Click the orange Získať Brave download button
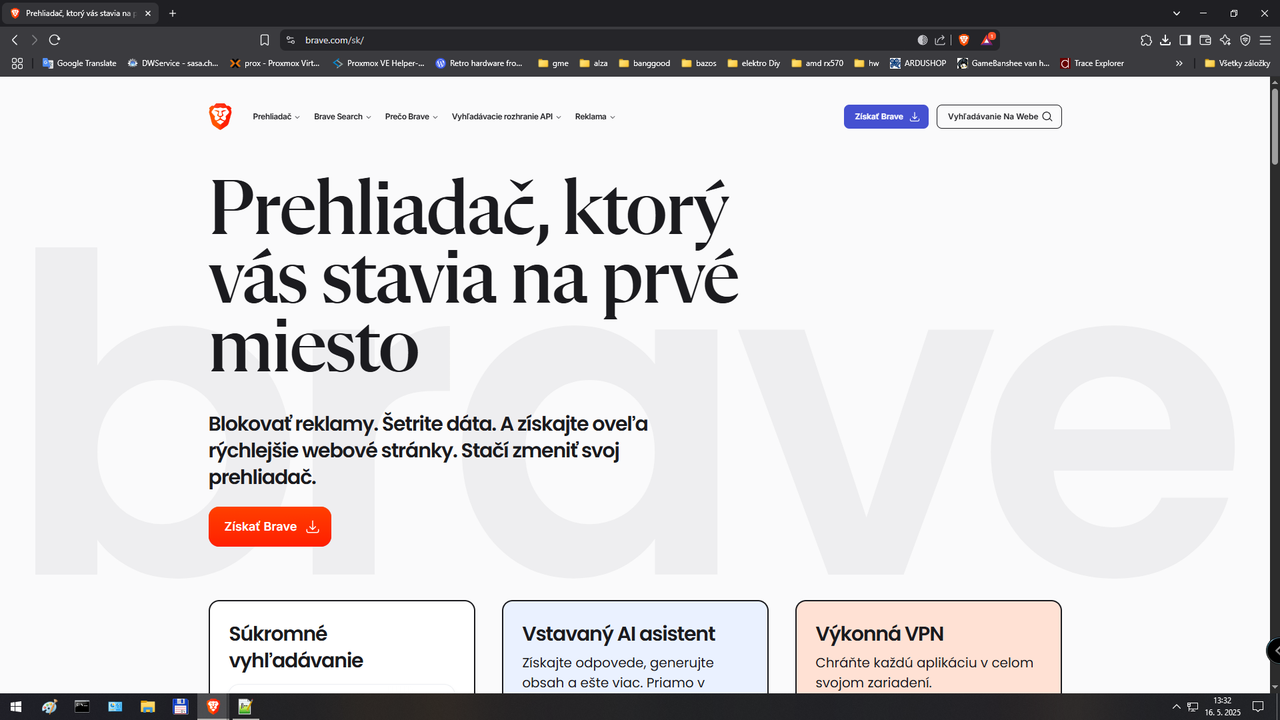The height and width of the screenshot is (720, 1280). tap(270, 526)
